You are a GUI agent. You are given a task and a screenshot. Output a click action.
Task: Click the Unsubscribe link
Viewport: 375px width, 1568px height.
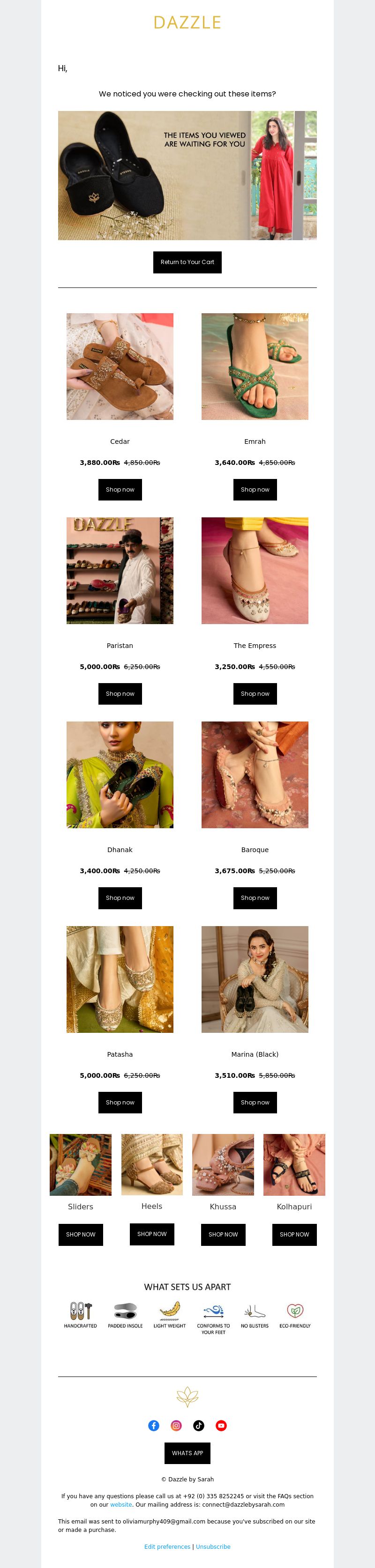[x=213, y=1546]
